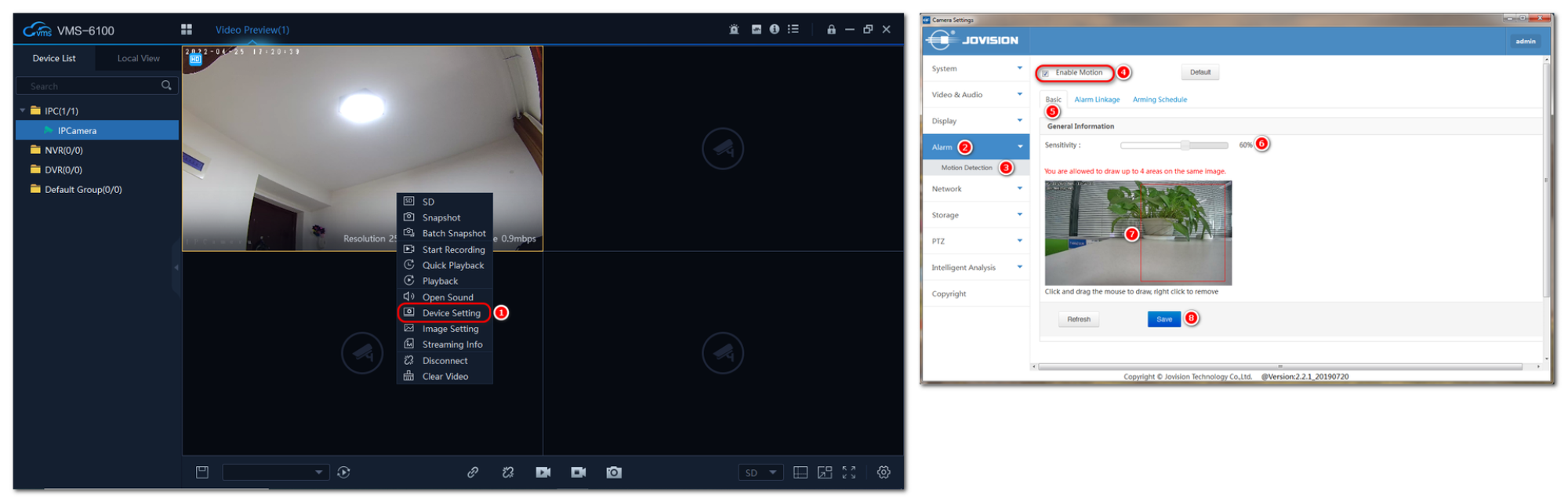Toggle the Enable Motion checkbox
This screenshot has width=1568, height=503.
click(x=1045, y=73)
